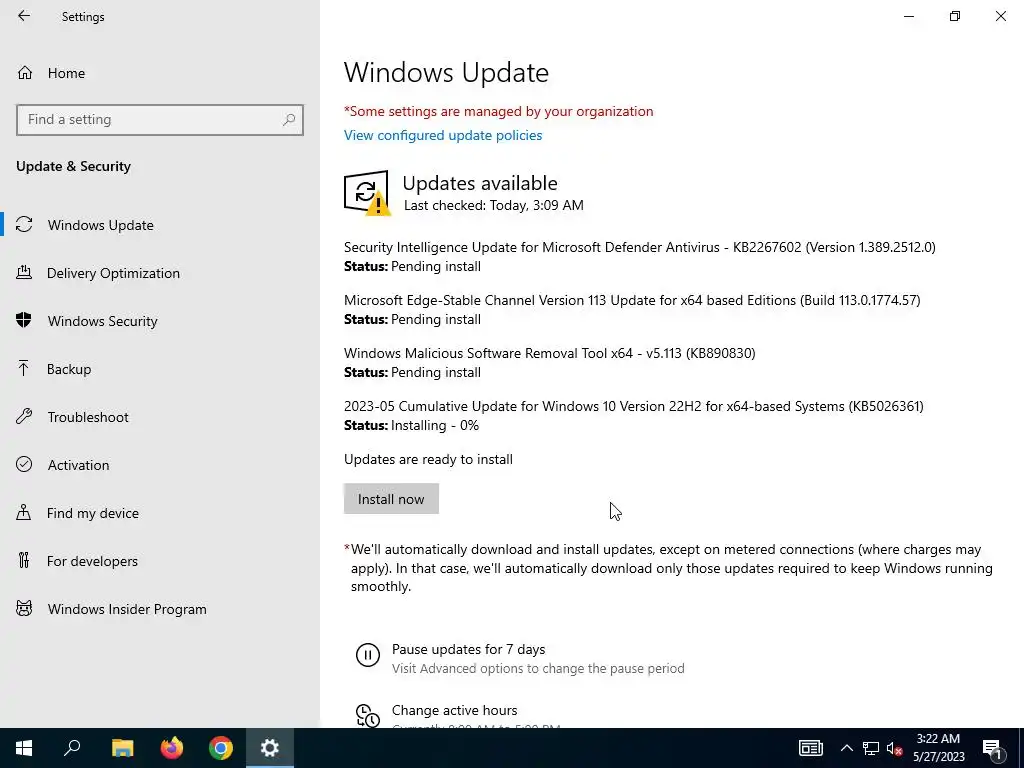Select Windows Update in sidebar
This screenshot has height=768, width=1024.
point(160,225)
